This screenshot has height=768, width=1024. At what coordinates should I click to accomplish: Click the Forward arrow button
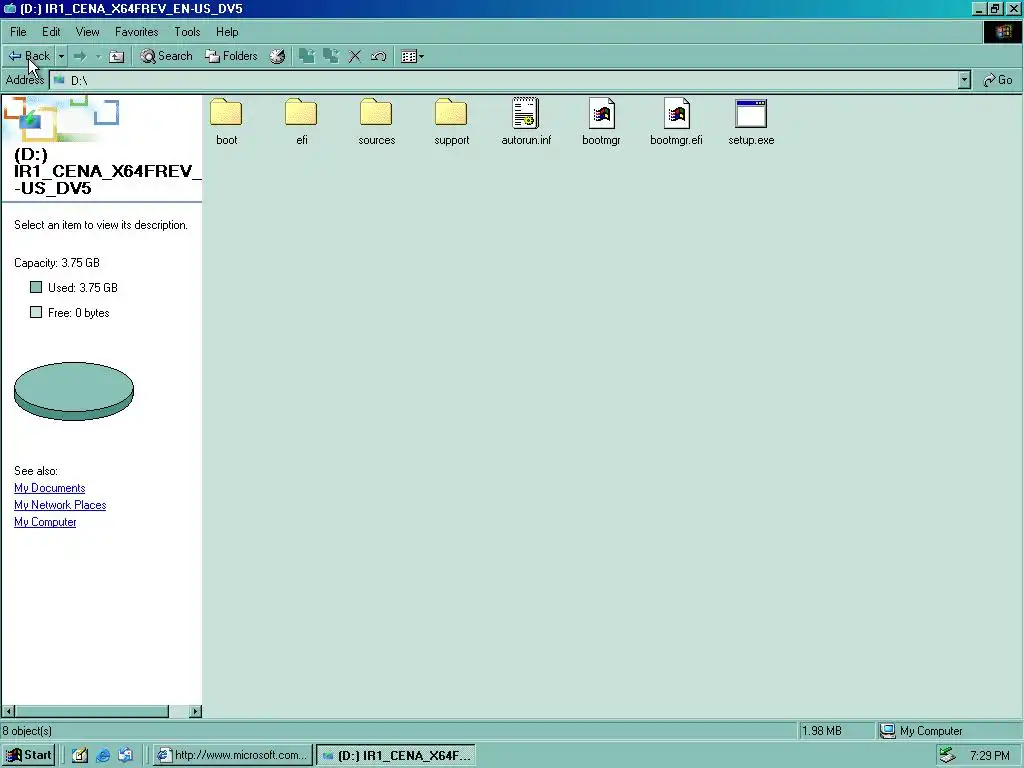(80, 56)
